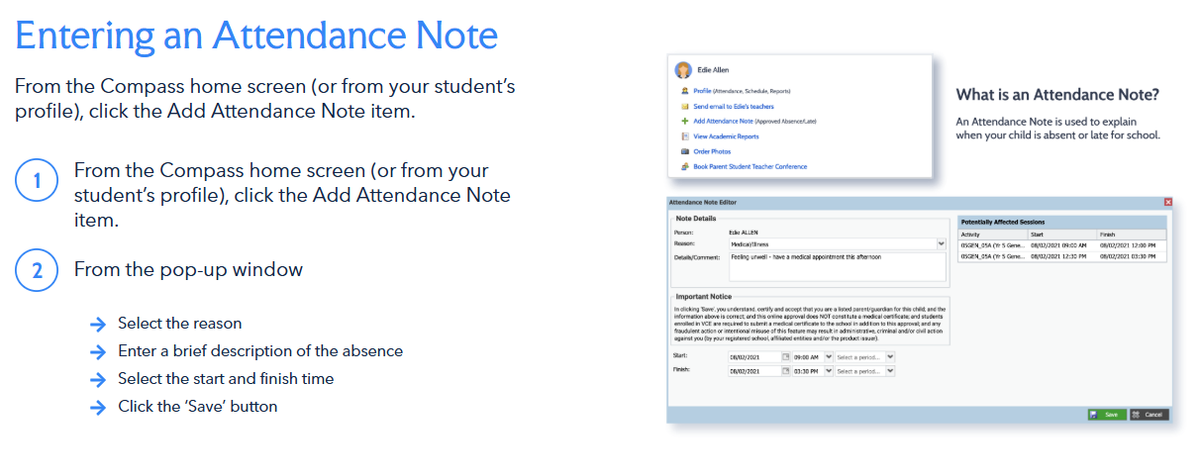
Task: Click the green Save button
Action: click(1107, 414)
